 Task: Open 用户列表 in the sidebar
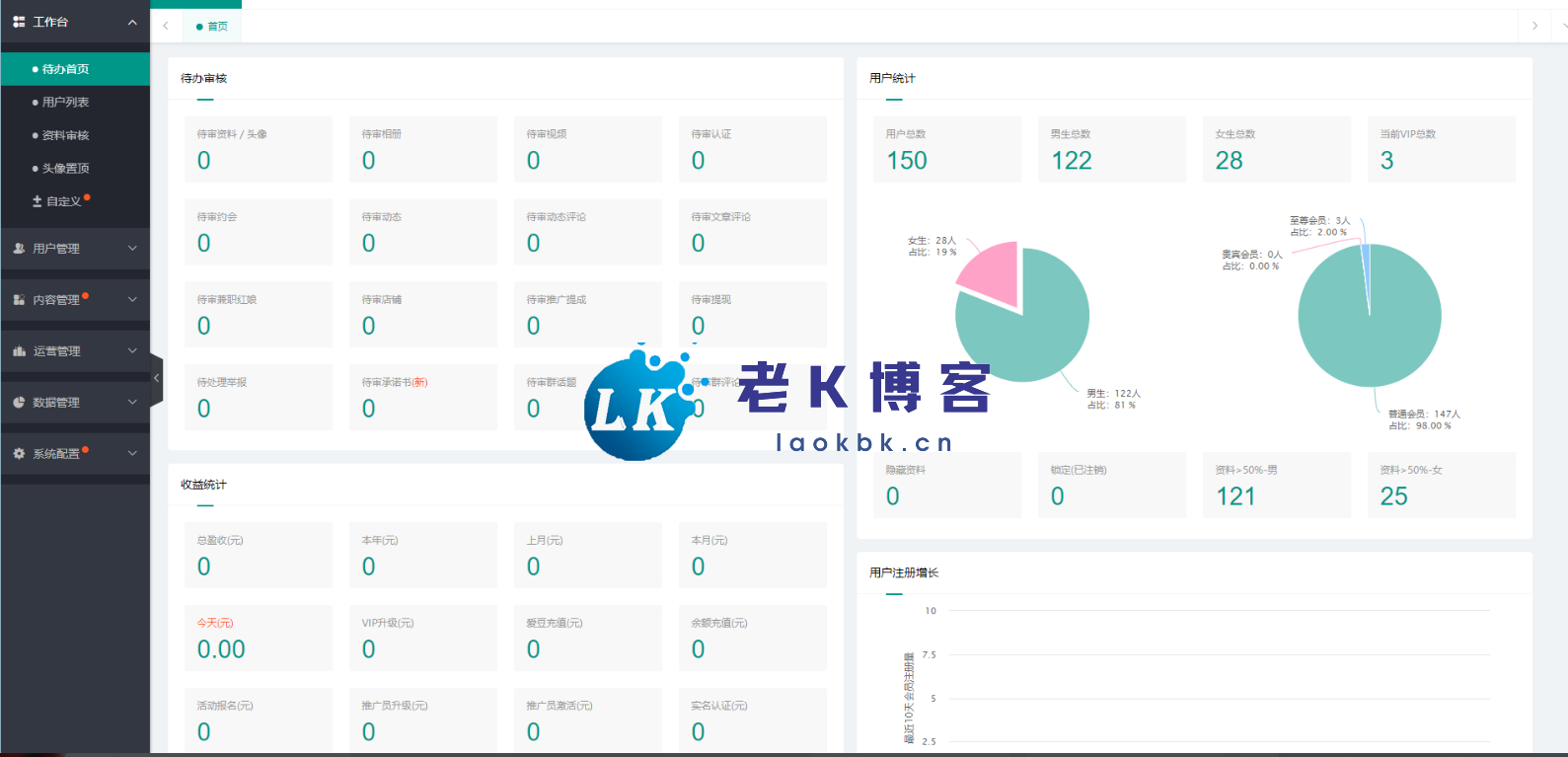(x=65, y=103)
